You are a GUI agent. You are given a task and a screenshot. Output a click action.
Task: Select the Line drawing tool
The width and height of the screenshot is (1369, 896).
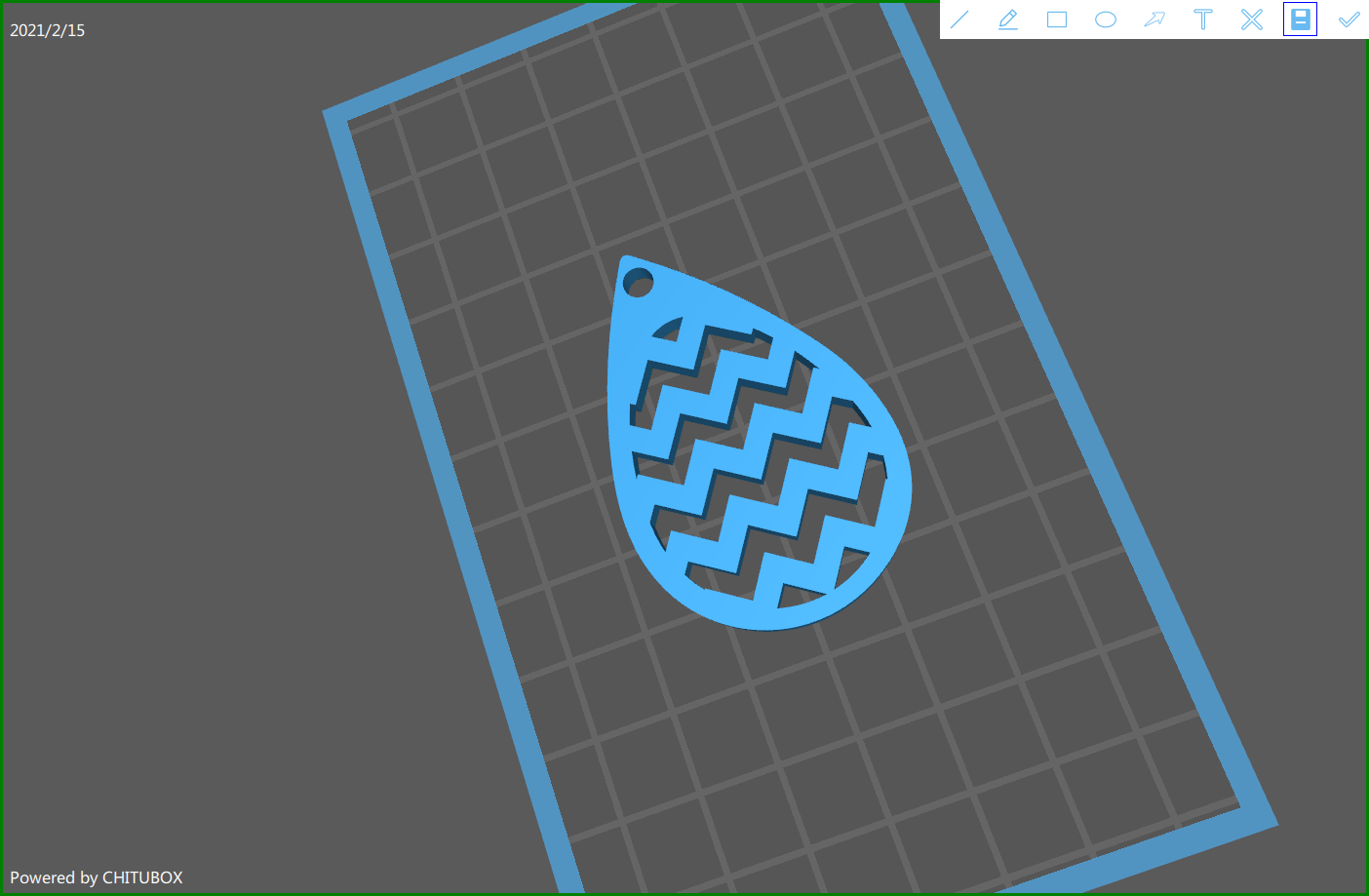(x=959, y=19)
